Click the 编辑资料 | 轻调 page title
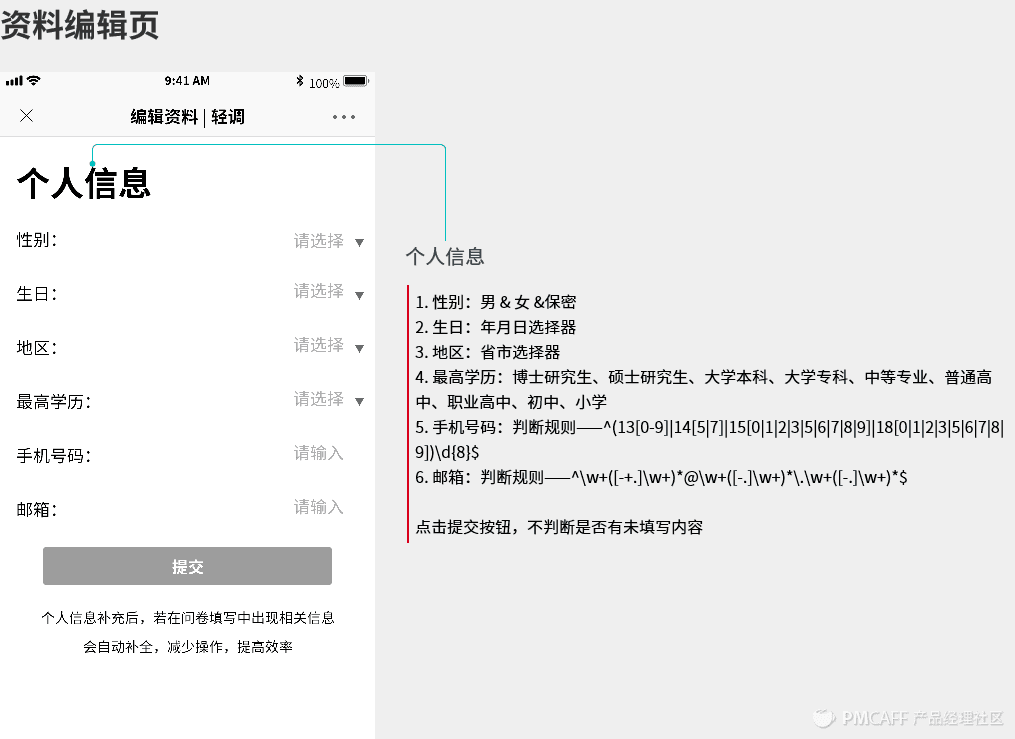The width and height of the screenshot is (1015, 739). coord(188,117)
